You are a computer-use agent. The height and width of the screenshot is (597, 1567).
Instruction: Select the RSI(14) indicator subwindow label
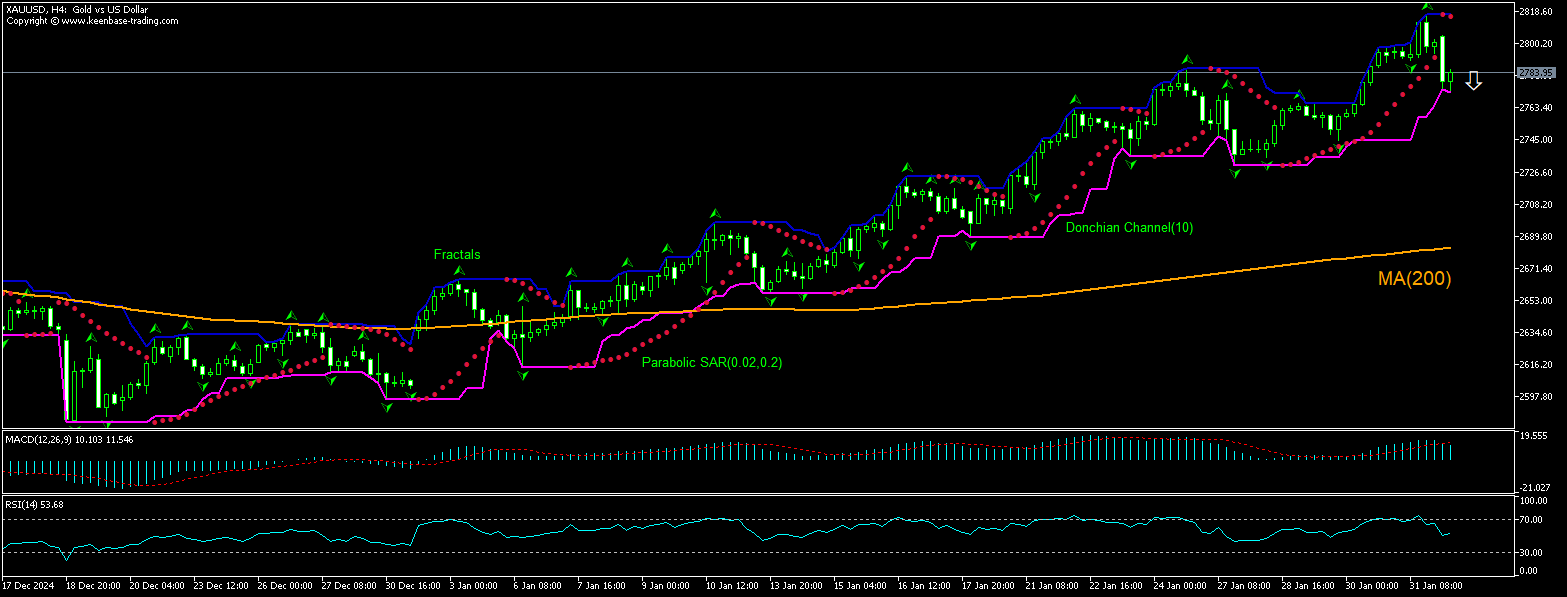tap(28, 504)
